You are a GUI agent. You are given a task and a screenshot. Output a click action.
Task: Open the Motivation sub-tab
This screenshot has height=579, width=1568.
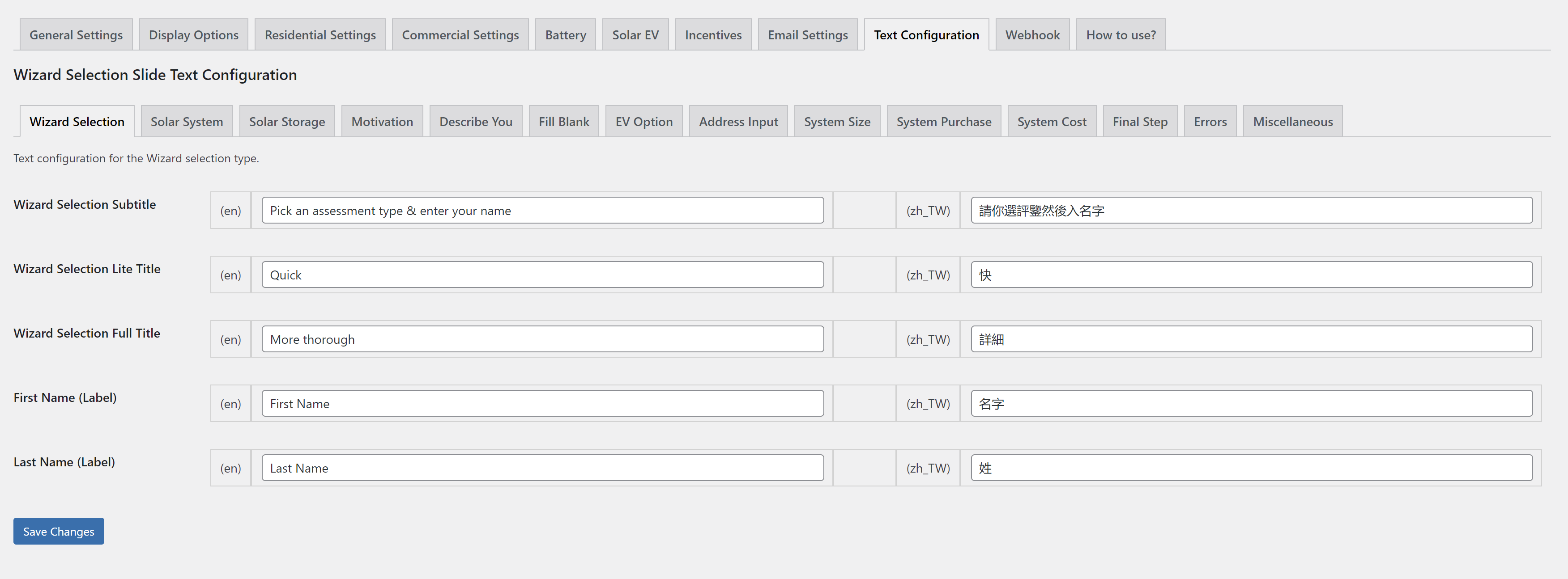[x=382, y=122]
